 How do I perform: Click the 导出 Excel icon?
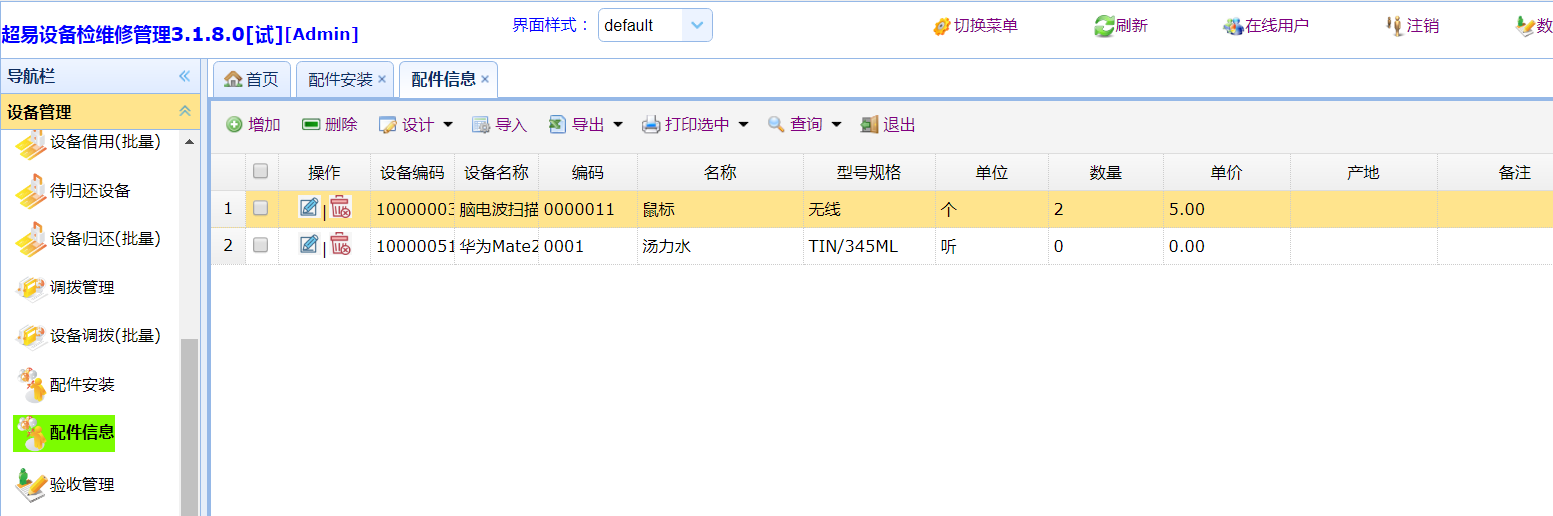(x=557, y=125)
